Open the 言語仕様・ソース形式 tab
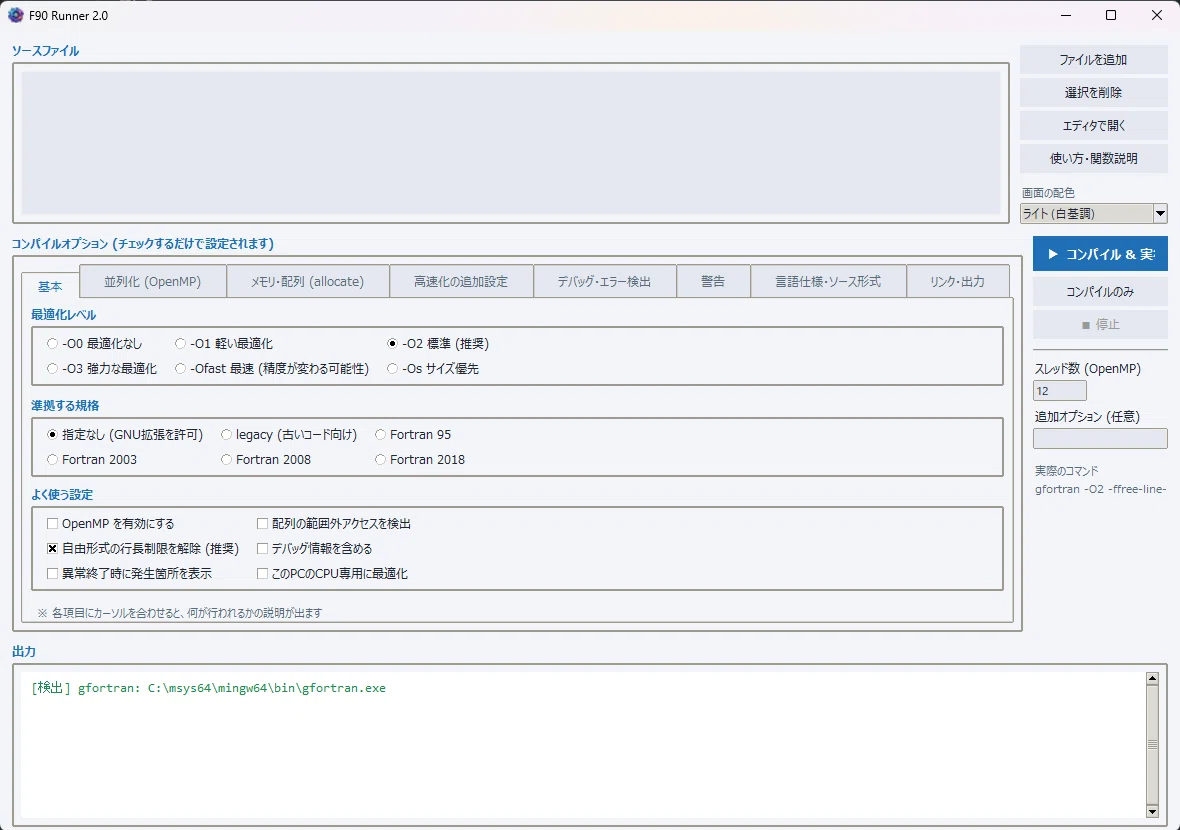The width and height of the screenshot is (1180, 830). tap(828, 281)
